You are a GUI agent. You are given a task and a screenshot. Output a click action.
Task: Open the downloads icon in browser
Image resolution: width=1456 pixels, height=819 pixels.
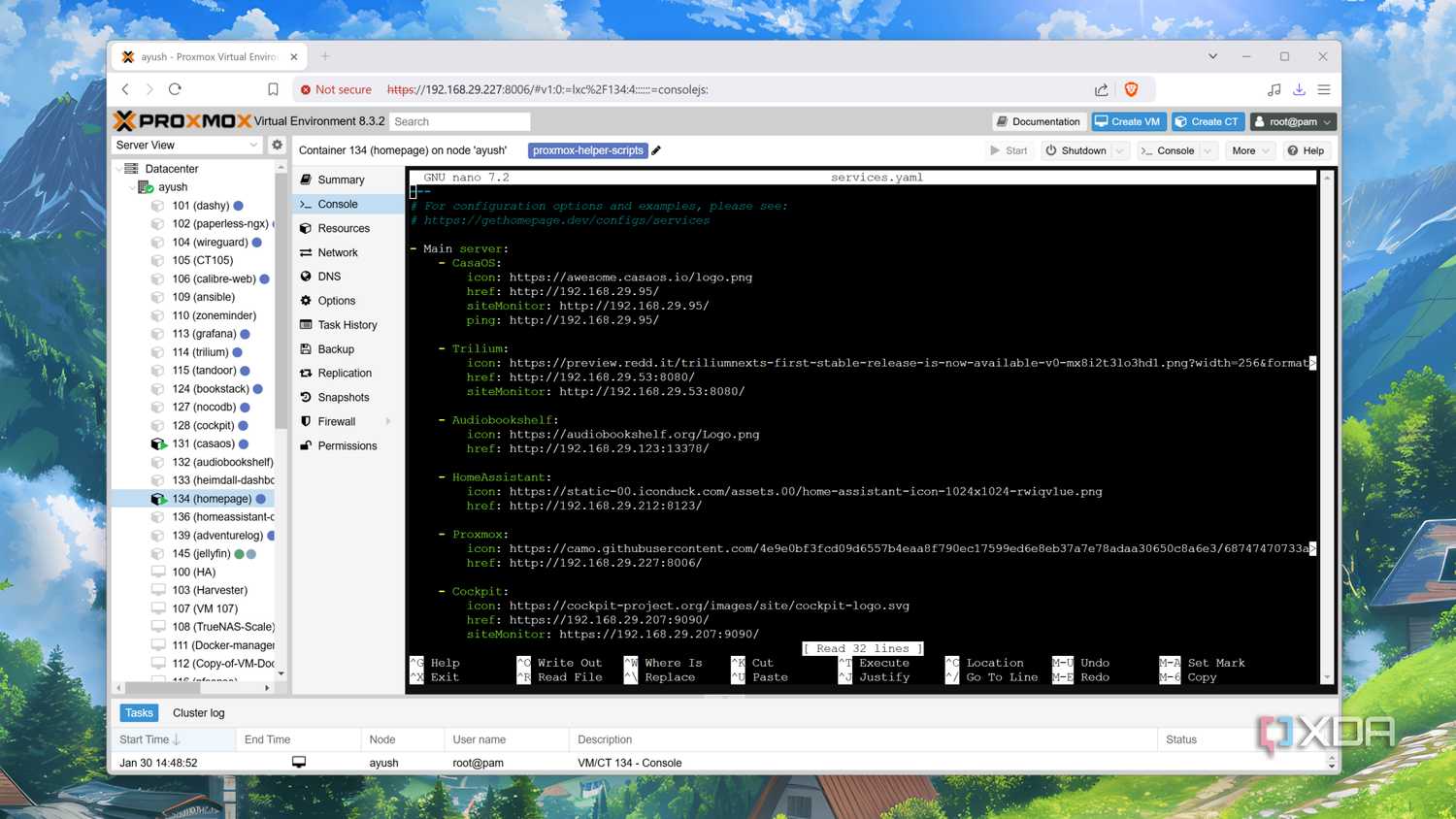1299,89
